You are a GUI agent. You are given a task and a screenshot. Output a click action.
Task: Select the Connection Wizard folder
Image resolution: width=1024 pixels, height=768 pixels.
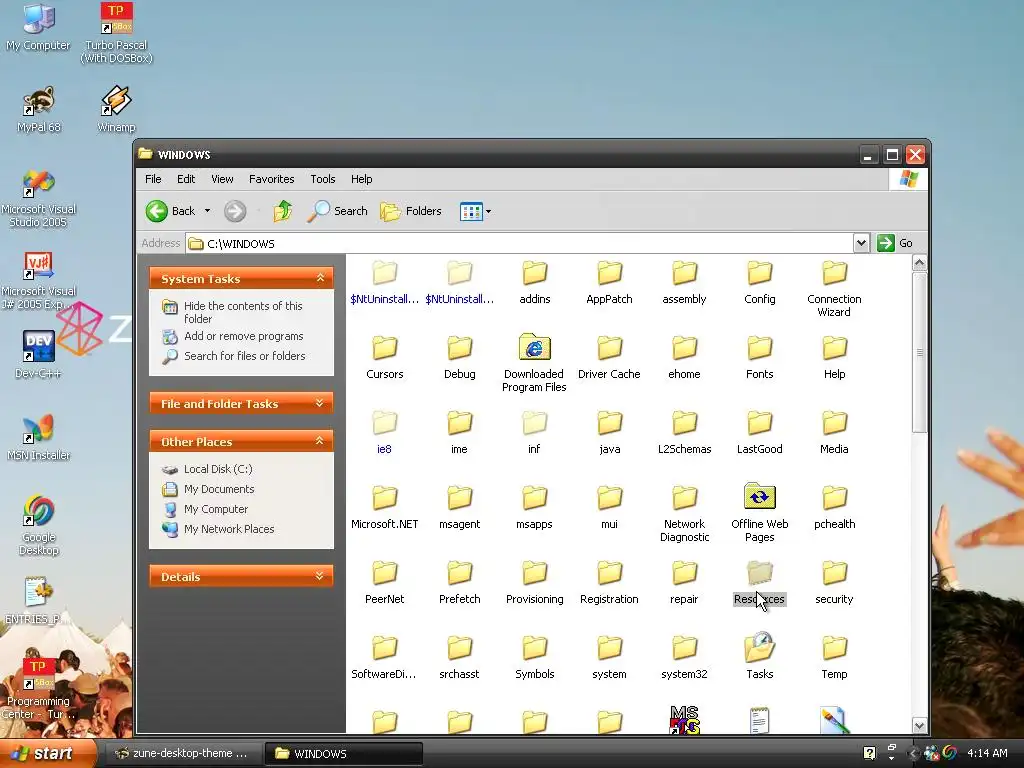pos(834,289)
